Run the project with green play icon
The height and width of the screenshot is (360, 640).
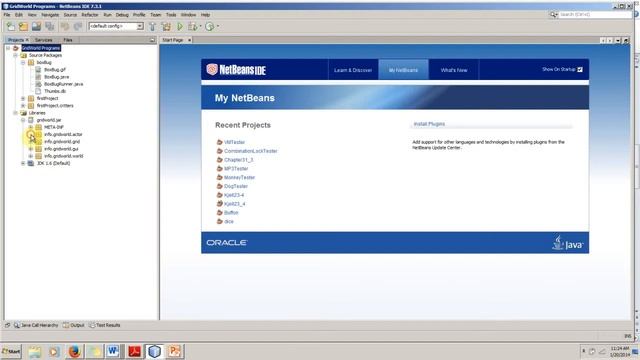click(180, 27)
